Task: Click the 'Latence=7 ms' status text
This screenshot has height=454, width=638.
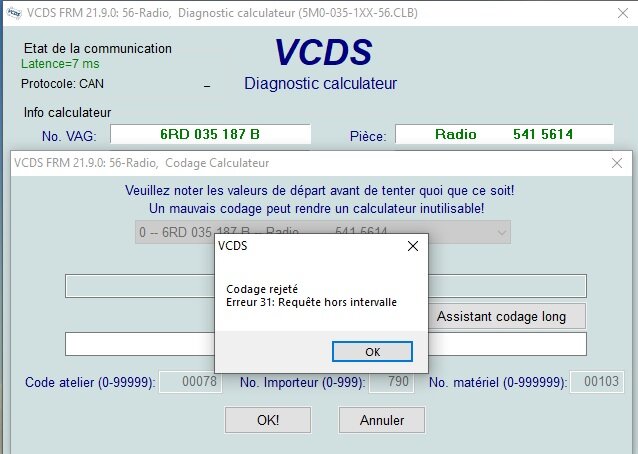Action: 60,64
